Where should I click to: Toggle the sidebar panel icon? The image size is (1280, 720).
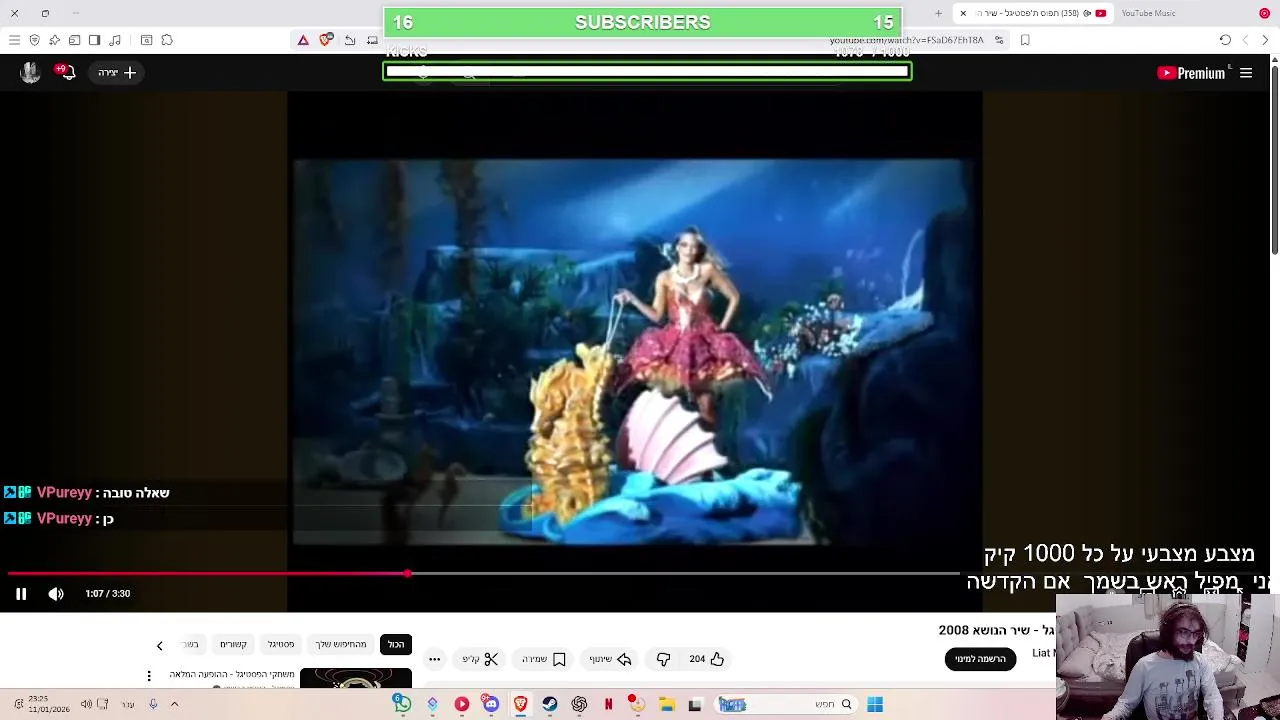tap(94, 40)
